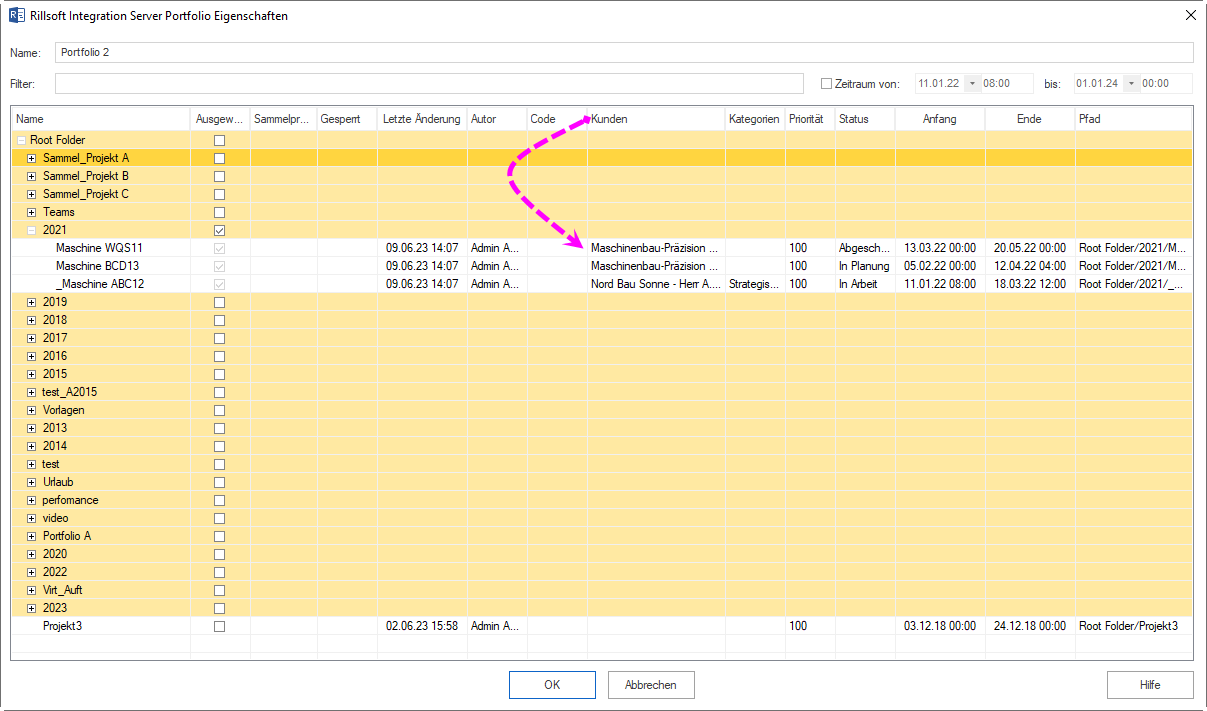Image resolution: width=1207 pixels, height=711 pixels.
Task: Click the Abbrechen button
Action: pos(651,685)
